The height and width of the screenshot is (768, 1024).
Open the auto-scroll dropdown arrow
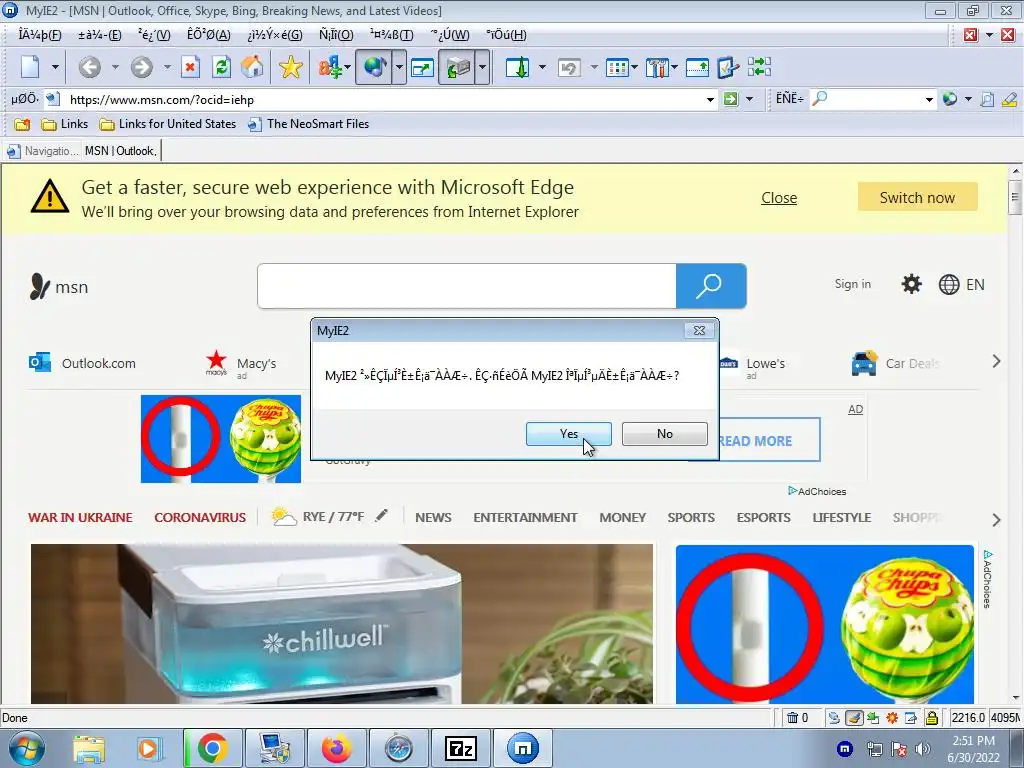pos(542,67)
